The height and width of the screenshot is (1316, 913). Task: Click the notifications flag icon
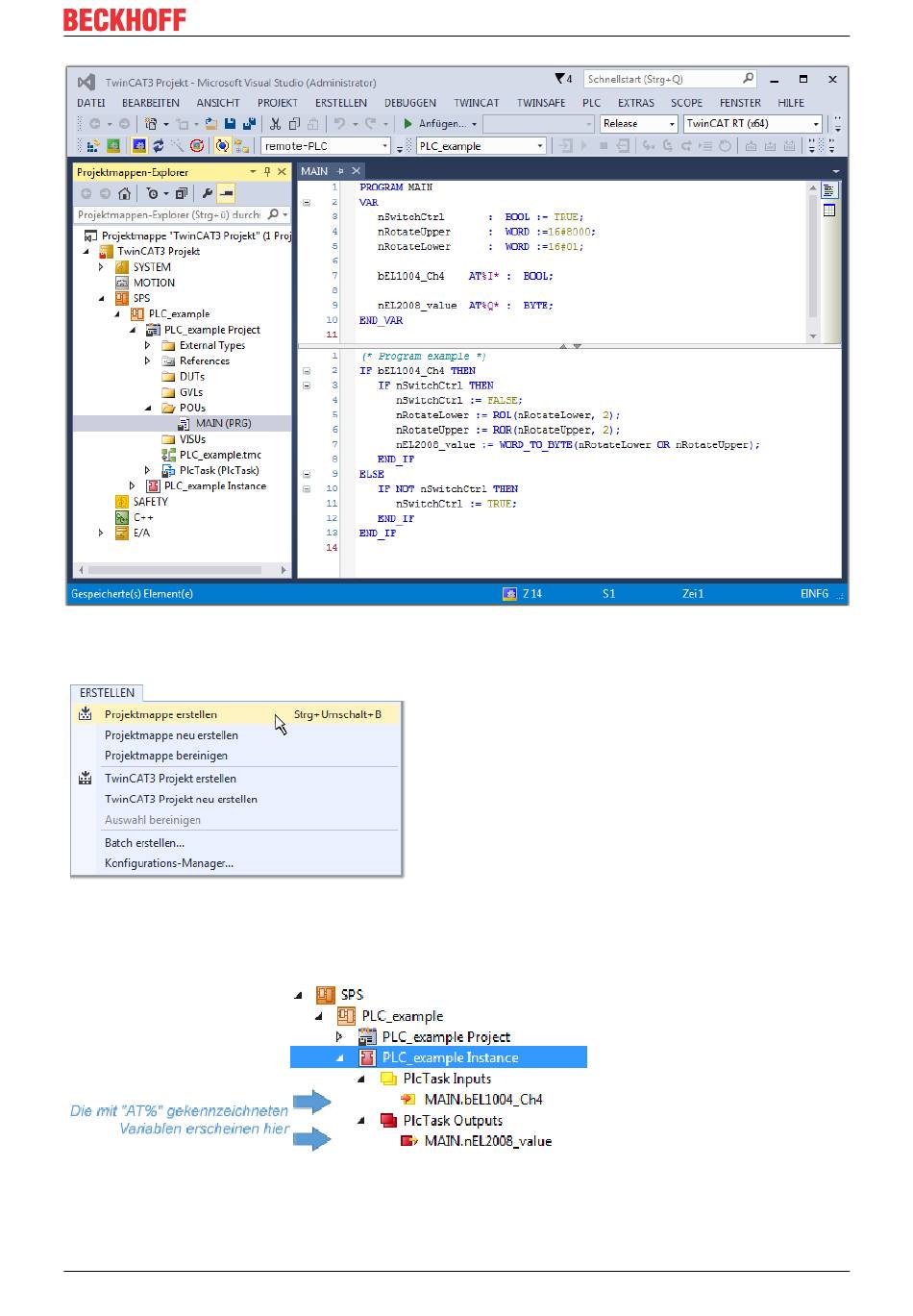coord(562,79)
